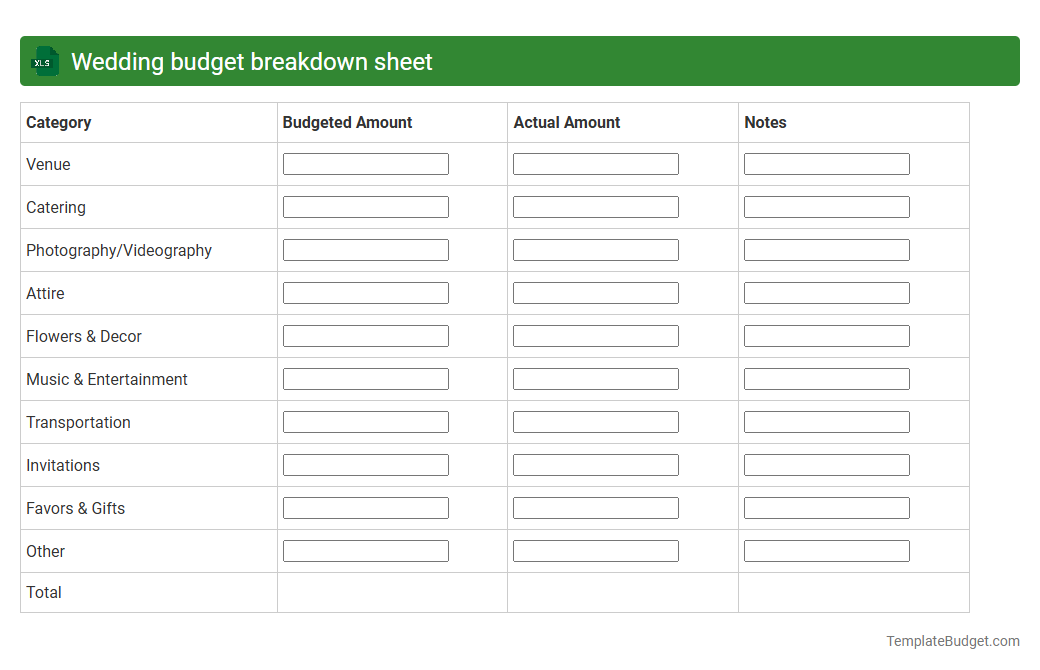Click the Actual Amount field for Venue

point(595,163)
